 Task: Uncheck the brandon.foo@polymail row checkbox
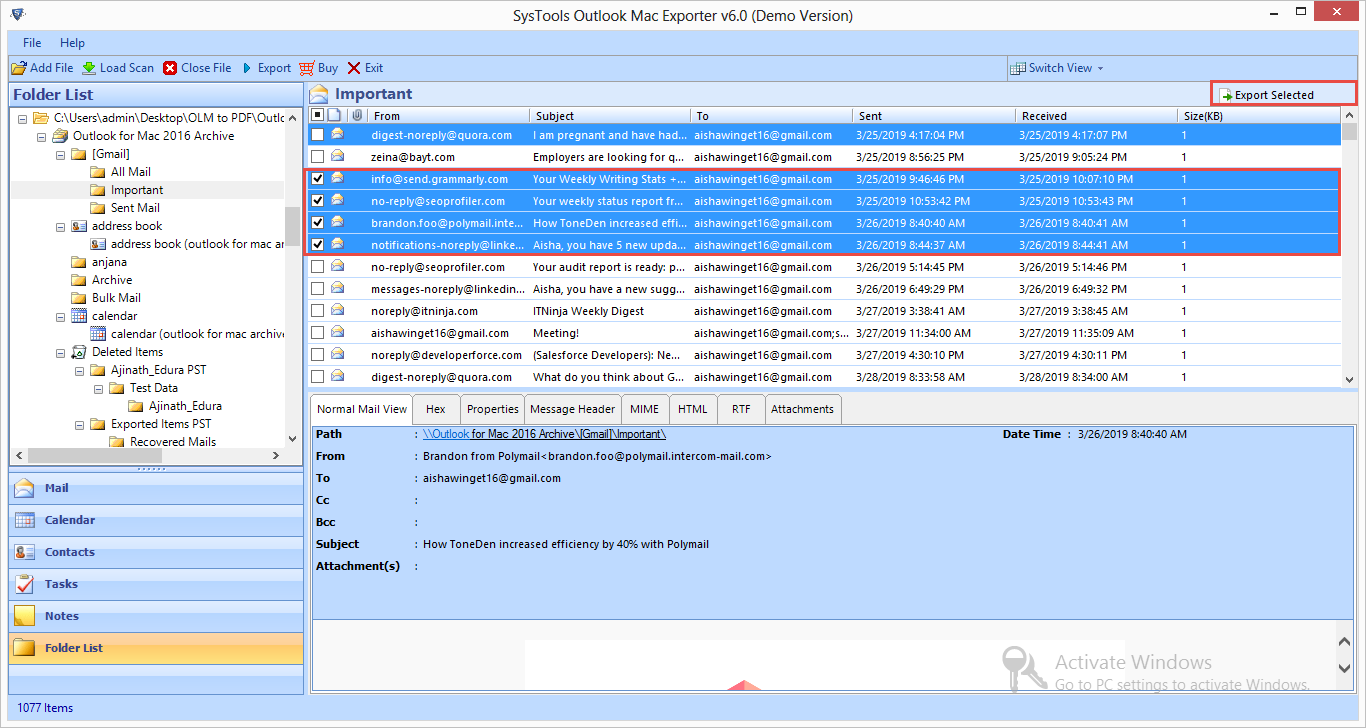317,223
